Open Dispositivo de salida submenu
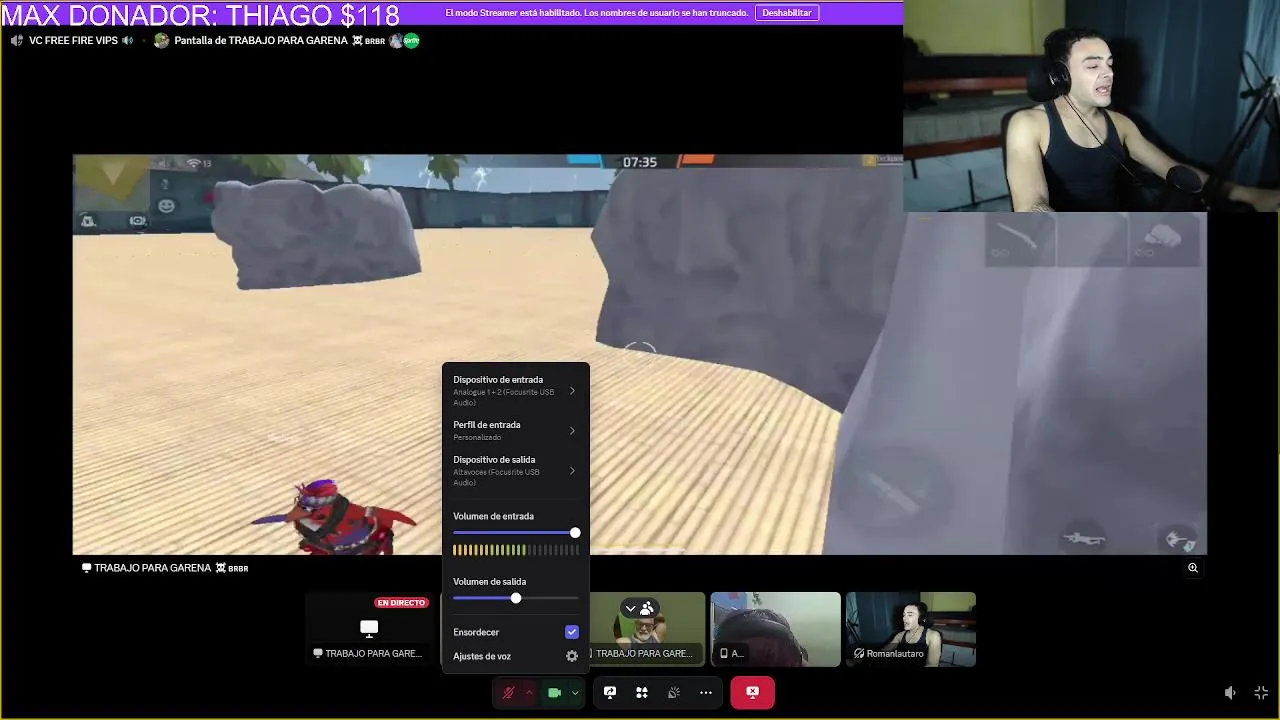The height and width of the screenshot is (720, 1280). pyautogui.click(x=515, y=470)
